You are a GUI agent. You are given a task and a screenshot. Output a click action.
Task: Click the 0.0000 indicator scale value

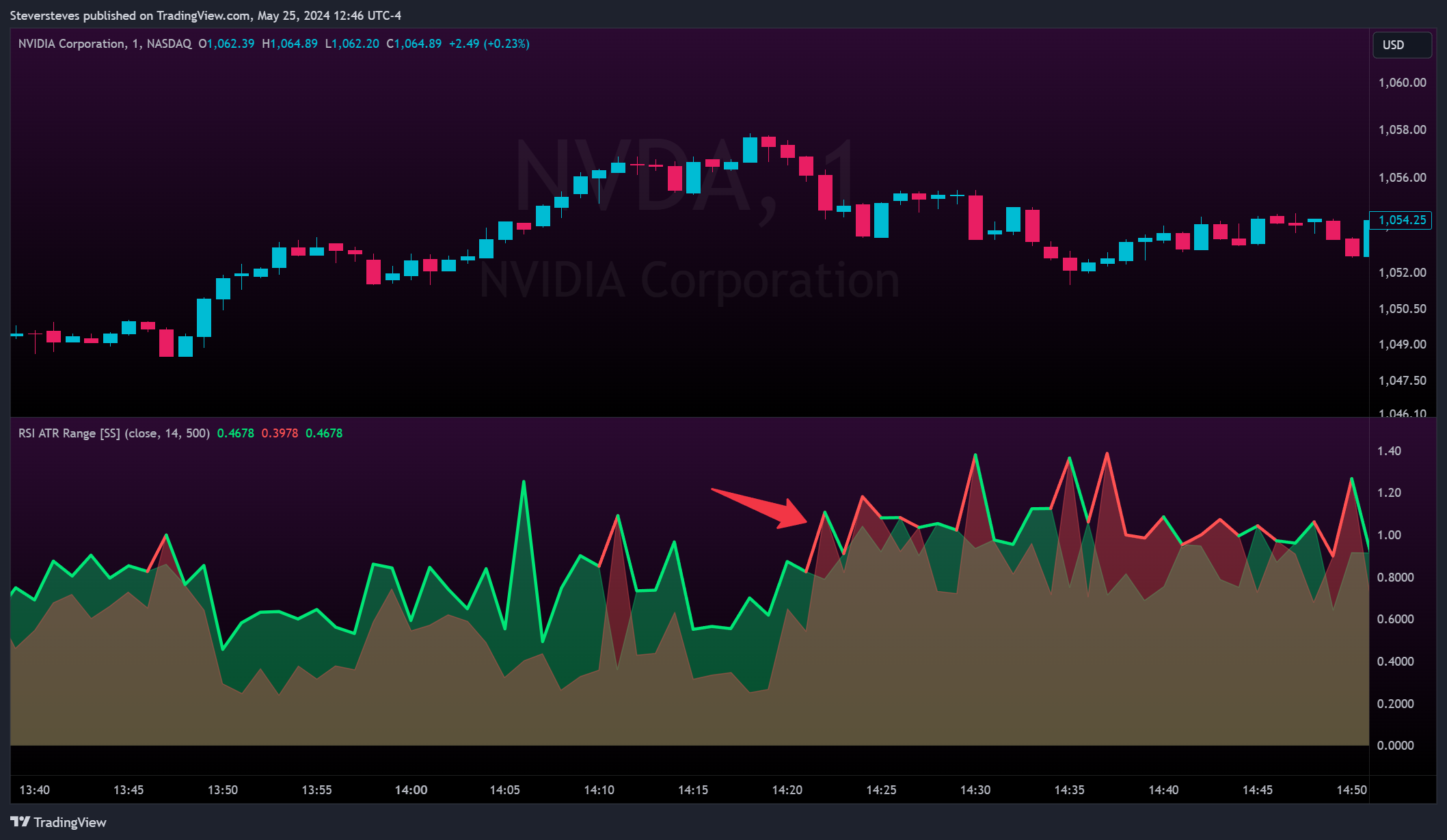click(x=1395, y=746)
